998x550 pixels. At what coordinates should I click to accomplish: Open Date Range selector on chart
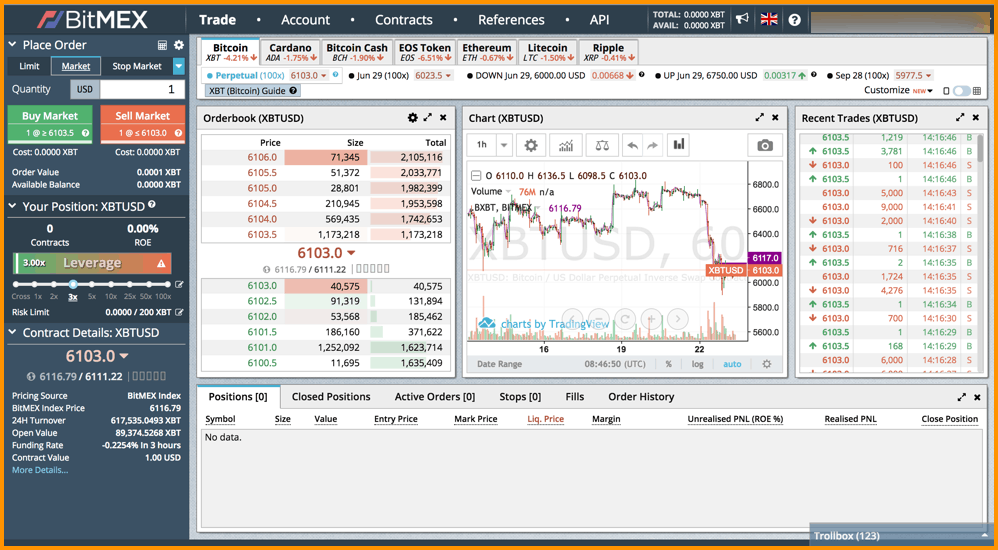[x=500, y=364]
